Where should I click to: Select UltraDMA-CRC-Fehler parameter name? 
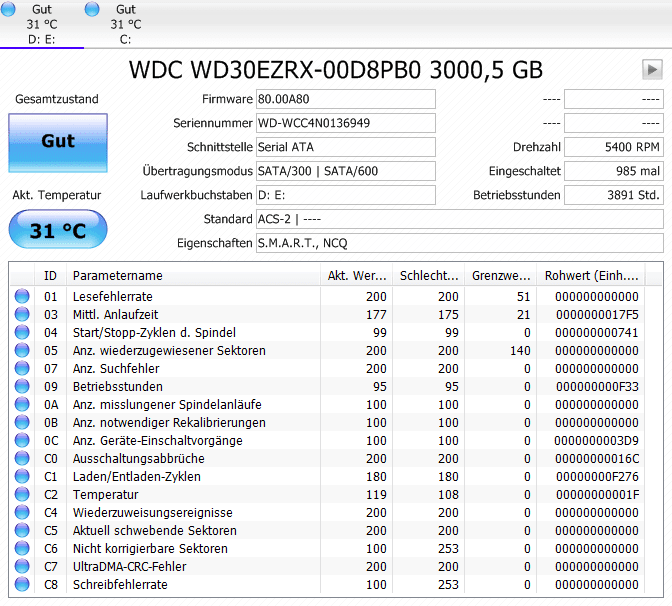[129, 567]
